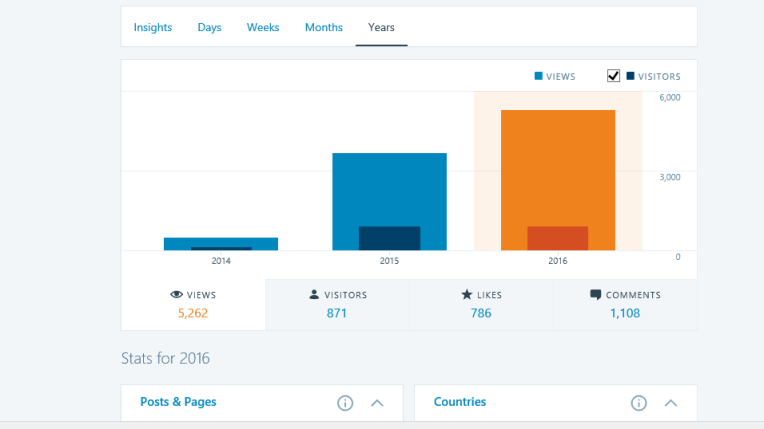Viewport: 764px width, 429px height.
Task: Select the Years tab
Action: click(x=381, y=27)
